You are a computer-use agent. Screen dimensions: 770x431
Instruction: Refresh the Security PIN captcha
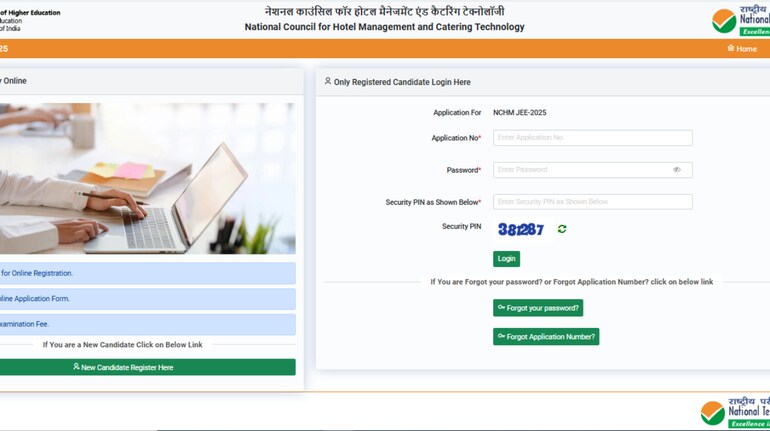562,229
